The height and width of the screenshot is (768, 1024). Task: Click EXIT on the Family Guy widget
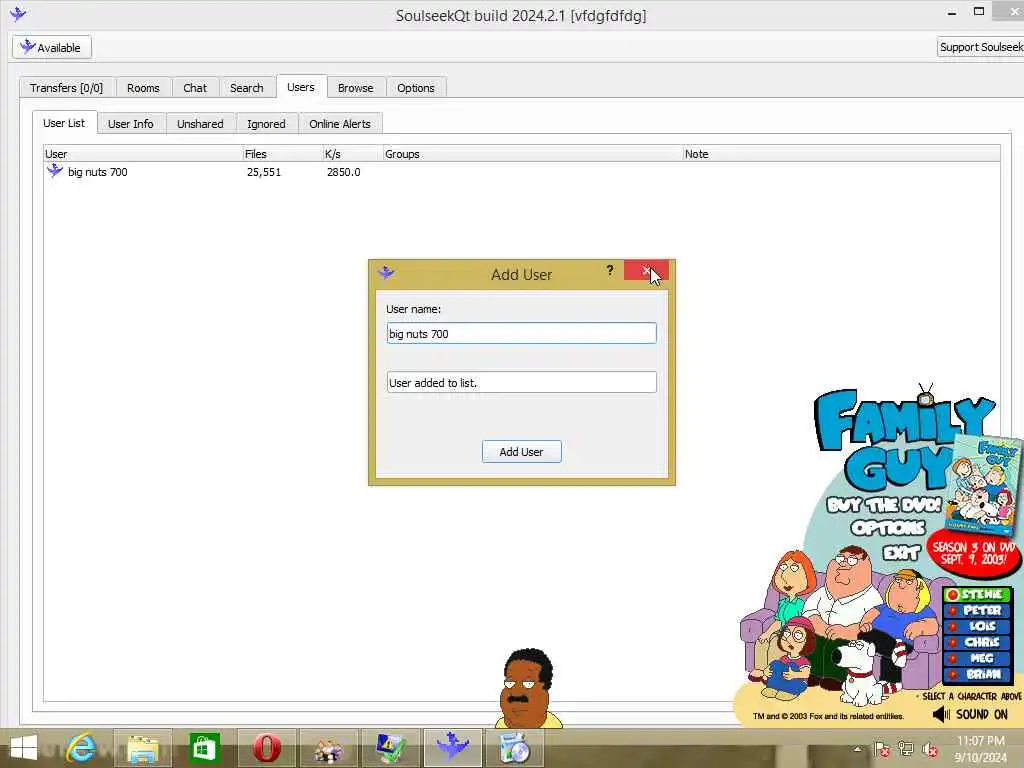901,553
